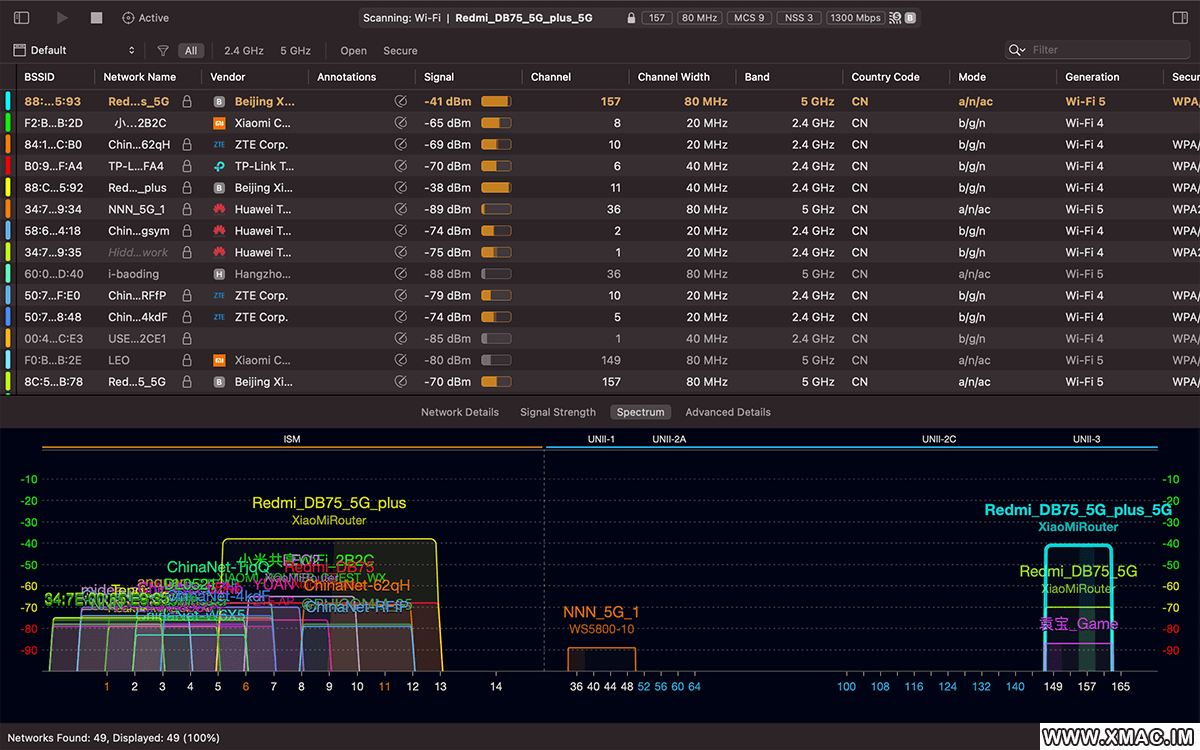
Task: Toggle the Secure networks filter
Action: coord(400,50)
